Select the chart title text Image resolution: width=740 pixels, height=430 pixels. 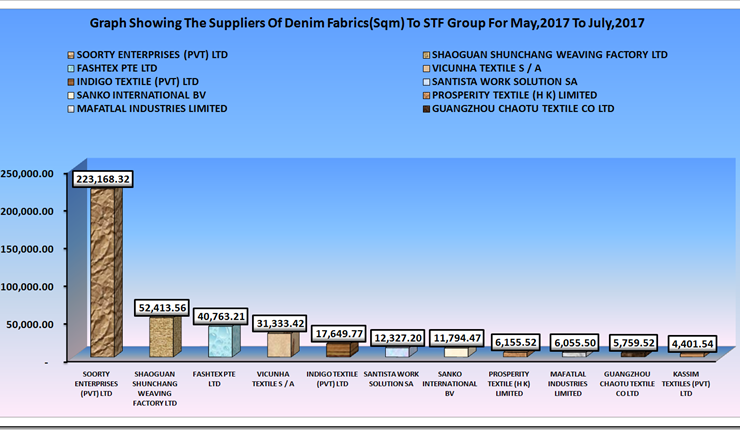[x=367, y=23]
